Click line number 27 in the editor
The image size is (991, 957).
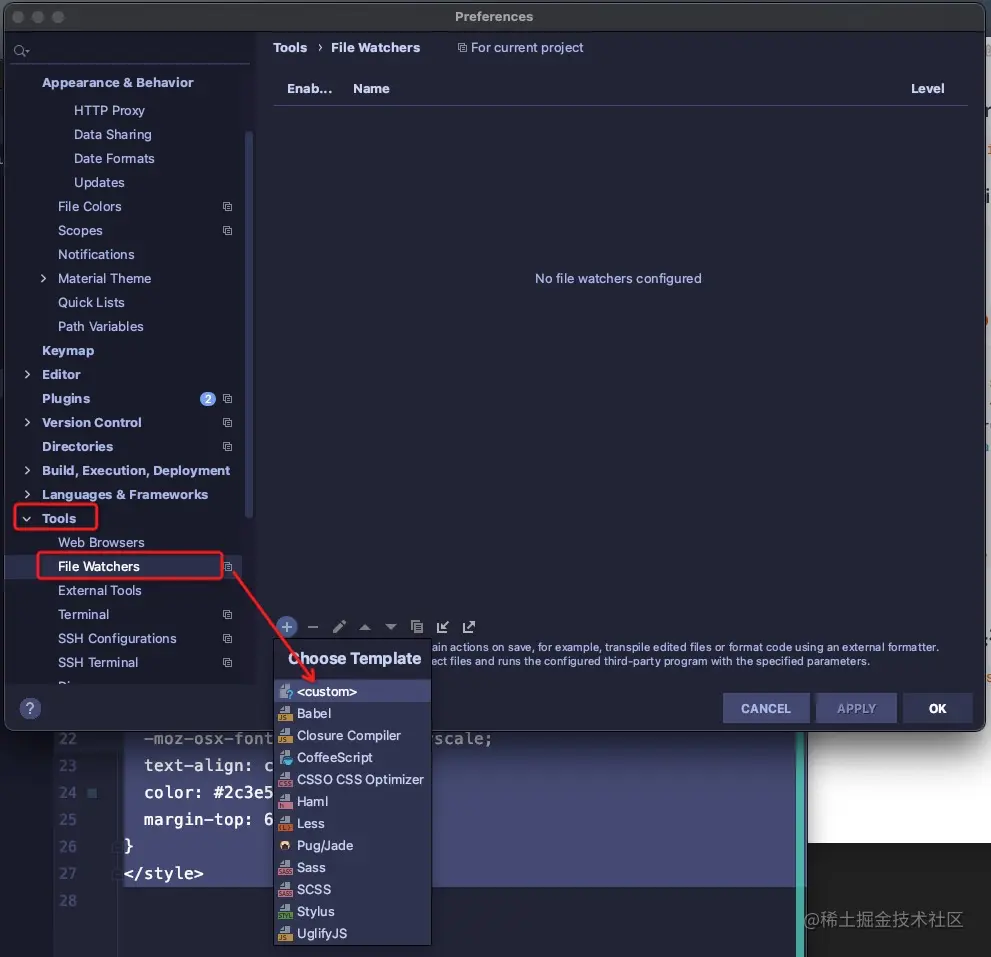(x=68, y=874)
